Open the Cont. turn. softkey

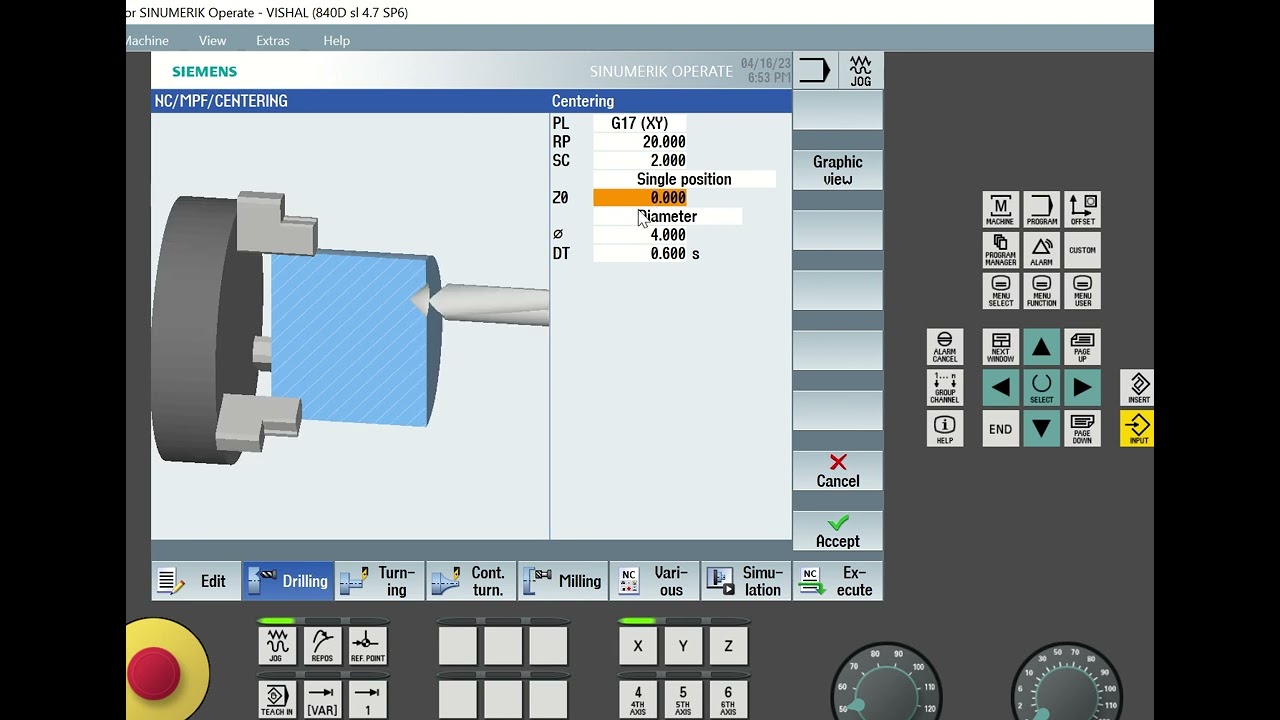coord(472,581)
